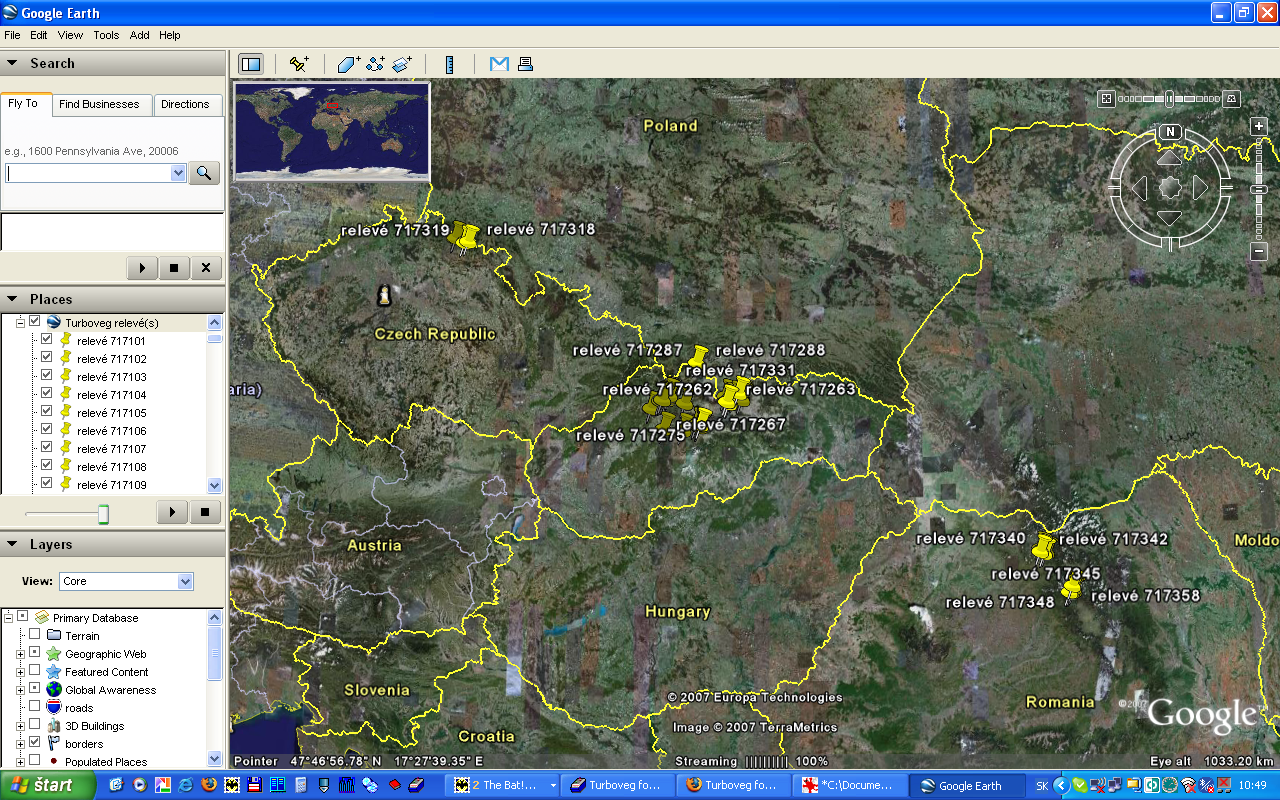The width and height of the screenshot is (1280, 800).
Task: Click the Email envelope toolbar icon
Action: point(499,64)
